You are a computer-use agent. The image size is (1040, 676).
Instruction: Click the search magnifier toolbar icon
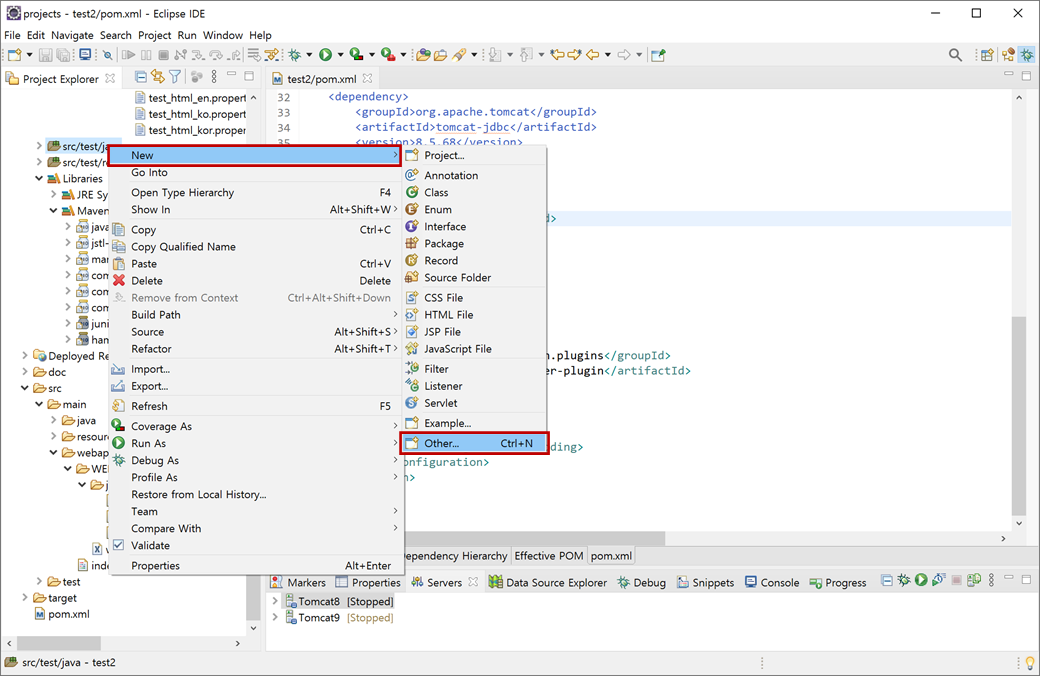click(955, 55)
